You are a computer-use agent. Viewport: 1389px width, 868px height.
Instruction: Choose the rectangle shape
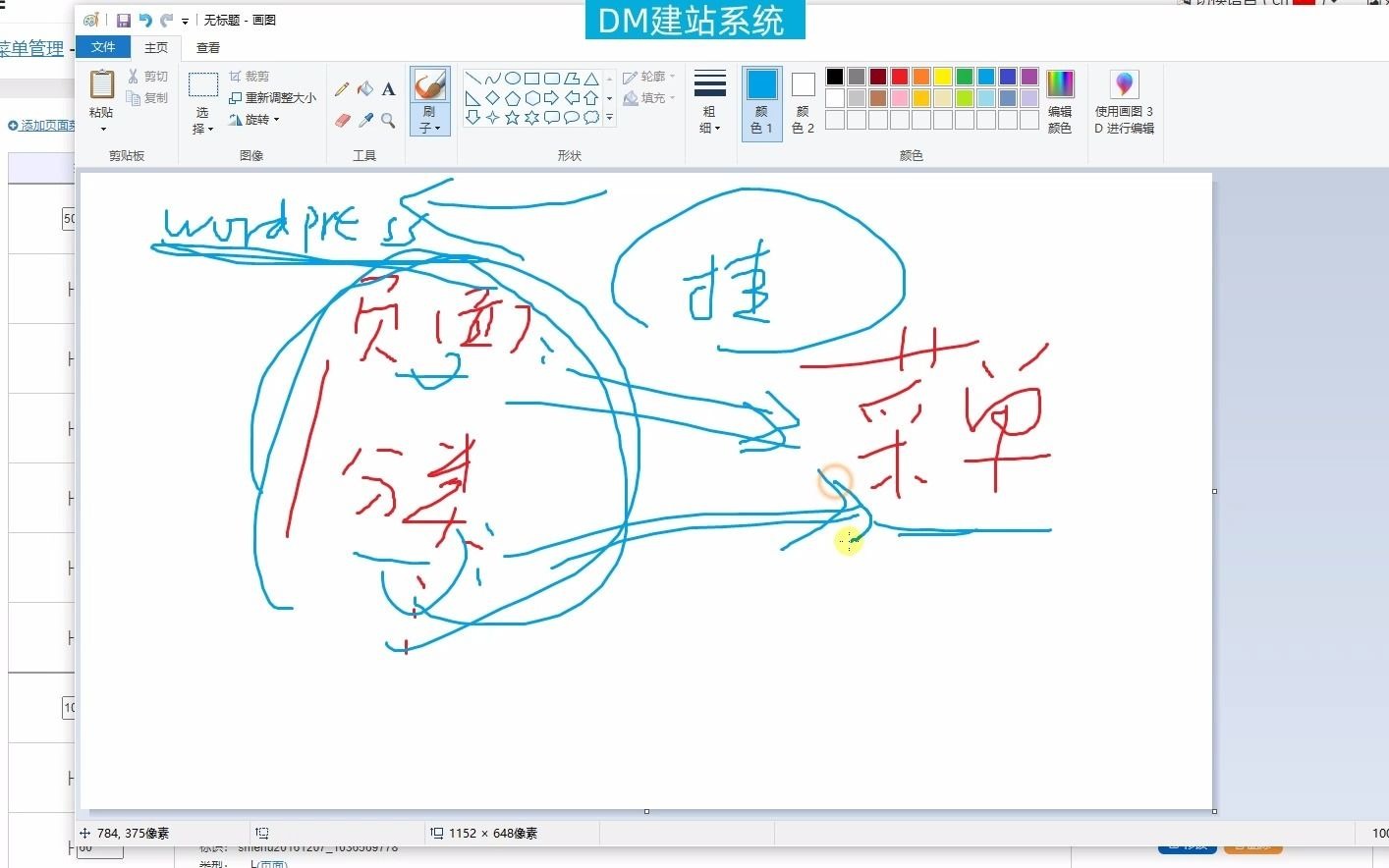pyautogui.click(x=531, y=79)
